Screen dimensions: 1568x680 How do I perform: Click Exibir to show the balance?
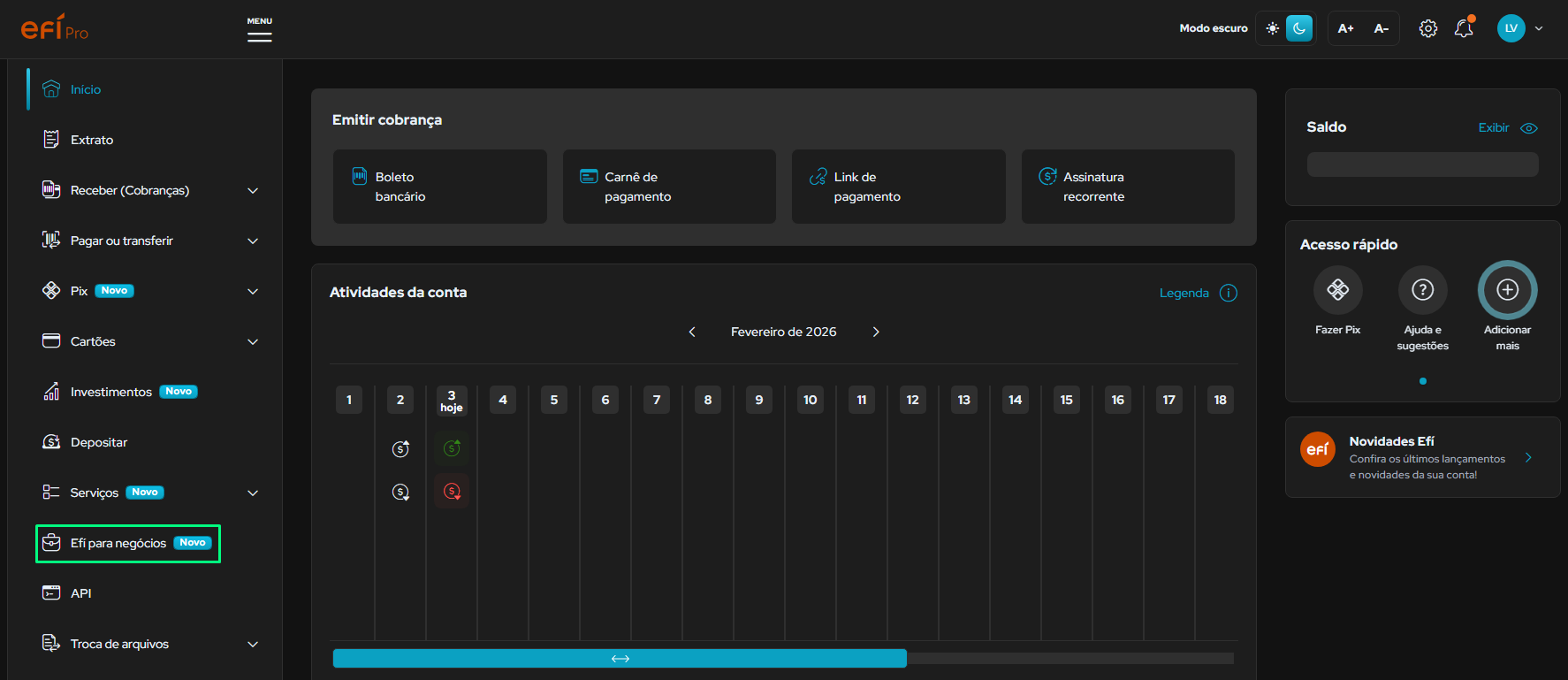(x=1494, y=127)
